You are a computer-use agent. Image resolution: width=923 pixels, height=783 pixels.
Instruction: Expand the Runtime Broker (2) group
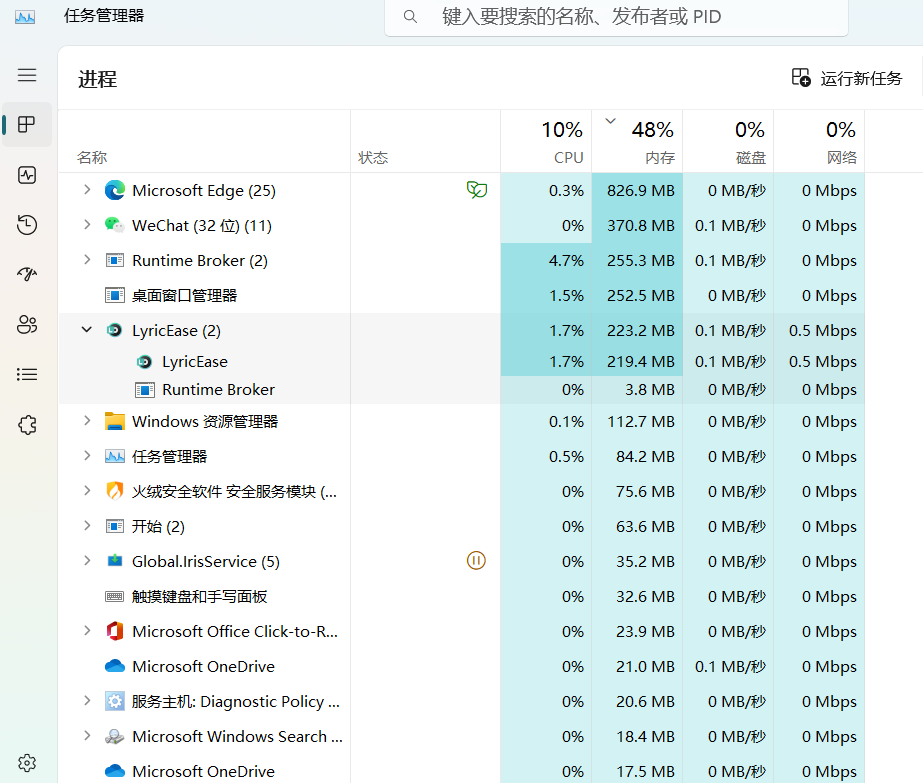click(x=87, y=260)
